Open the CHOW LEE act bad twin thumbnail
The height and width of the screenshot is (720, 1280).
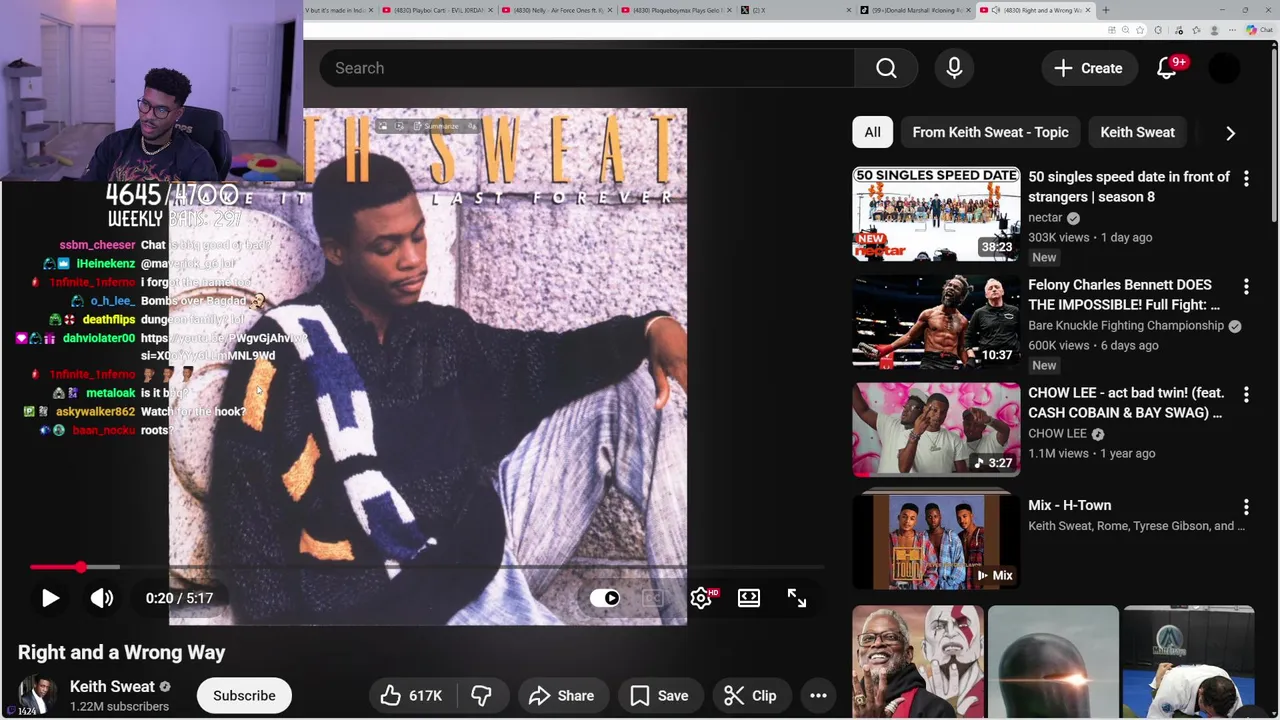click(936, 430)
